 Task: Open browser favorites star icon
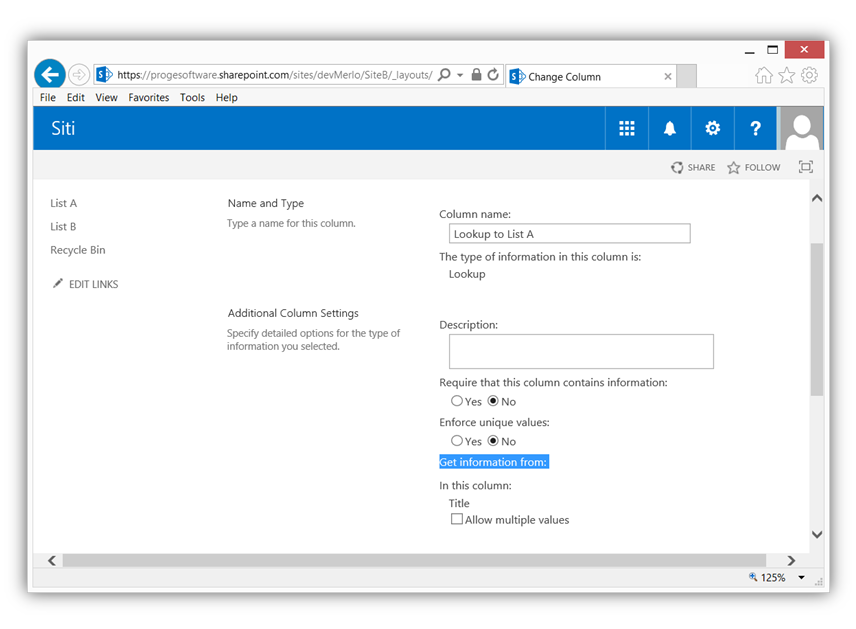tap(787, 76)
